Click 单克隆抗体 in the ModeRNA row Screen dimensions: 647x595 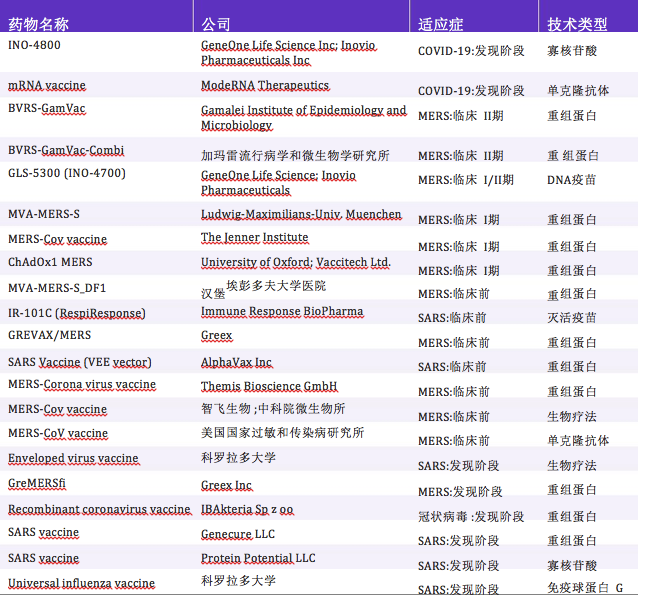578,90
